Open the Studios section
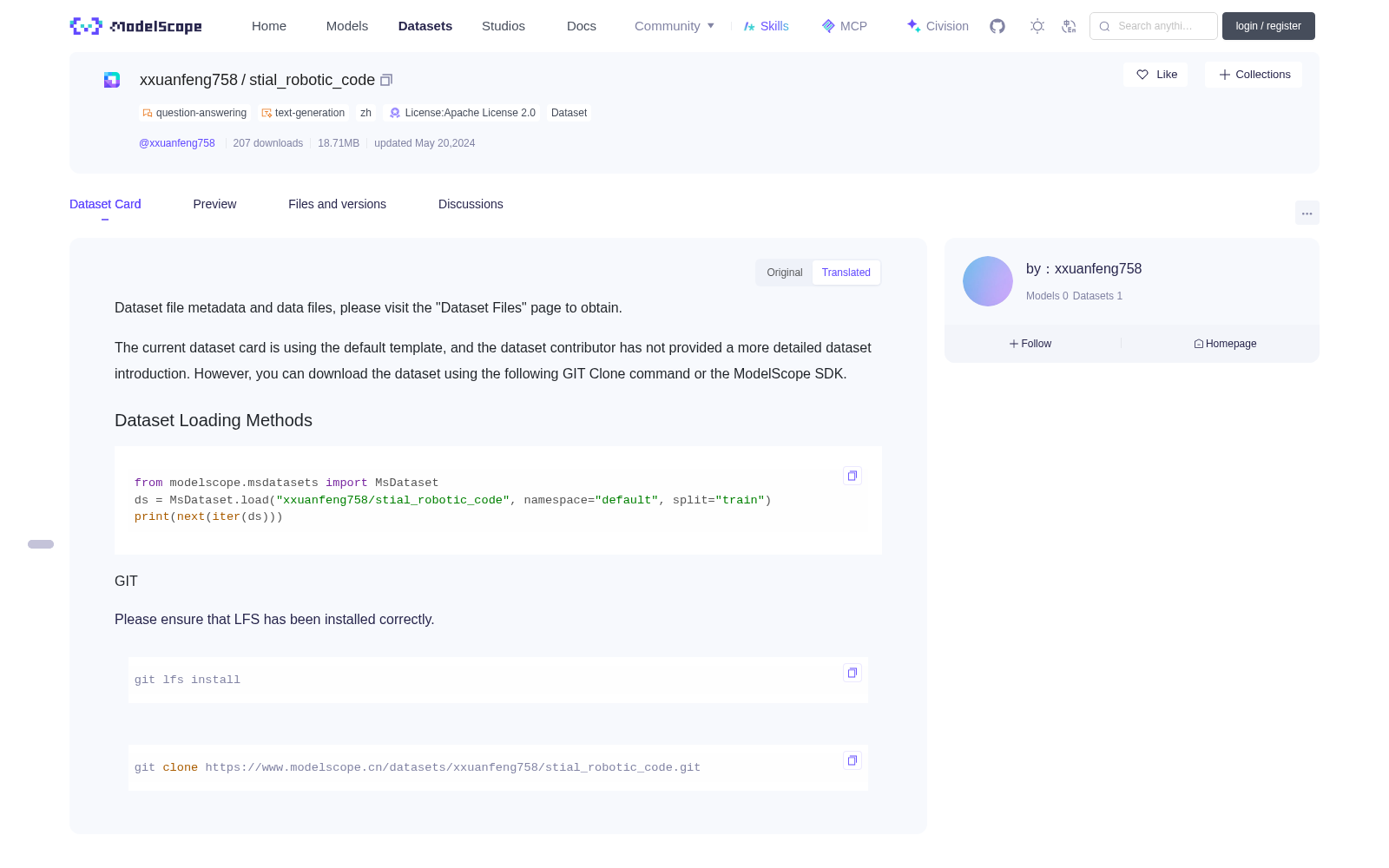Image resolution: width=1389 pixels, height=868 pixels. (504, 26)
